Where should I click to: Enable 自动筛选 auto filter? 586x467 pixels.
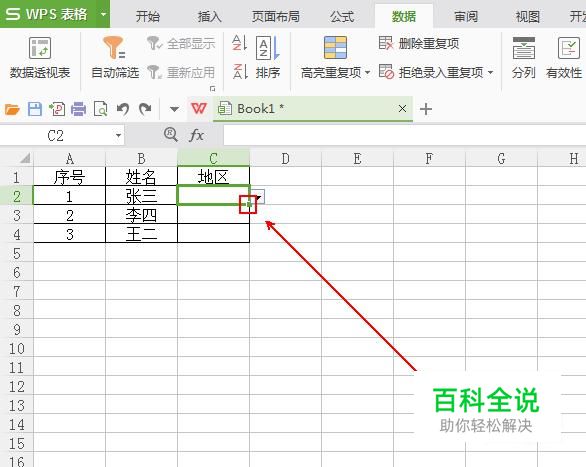coord(115,58)
